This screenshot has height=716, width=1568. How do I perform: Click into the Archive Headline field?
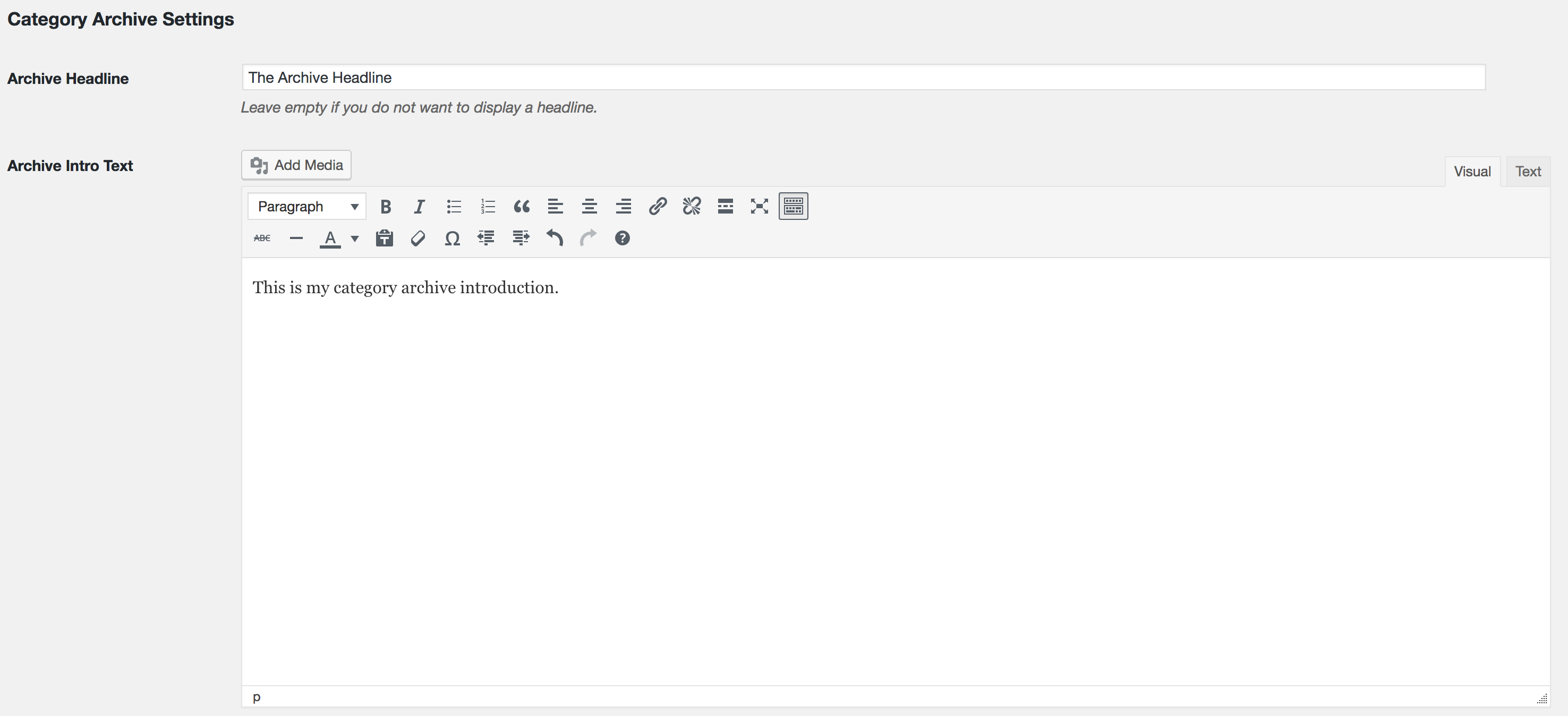[x=863, y=78]
